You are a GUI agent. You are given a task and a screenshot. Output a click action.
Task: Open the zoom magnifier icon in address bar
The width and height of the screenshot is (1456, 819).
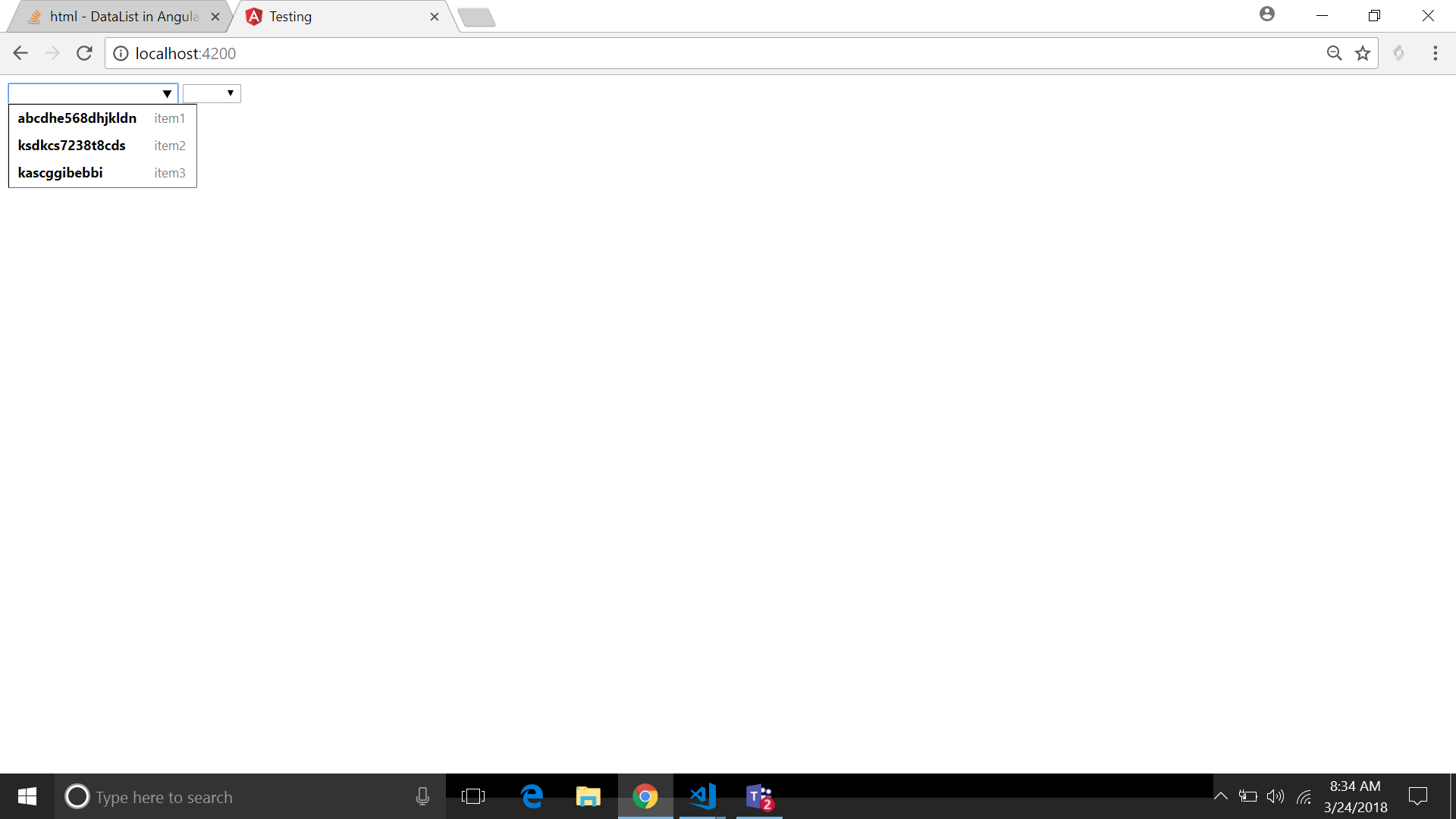coord(1334,53)
